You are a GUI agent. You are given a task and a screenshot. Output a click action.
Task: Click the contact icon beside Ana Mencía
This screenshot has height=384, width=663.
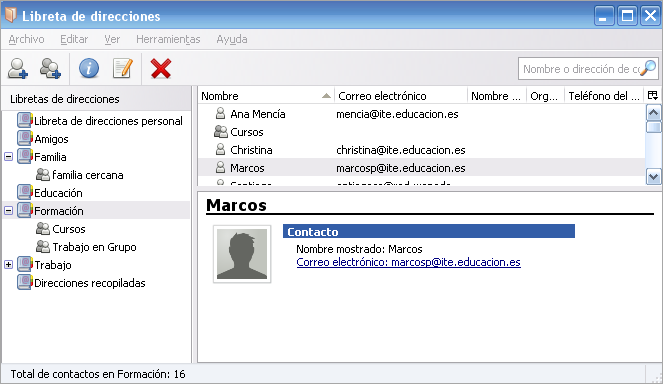(x=220, y=113)
